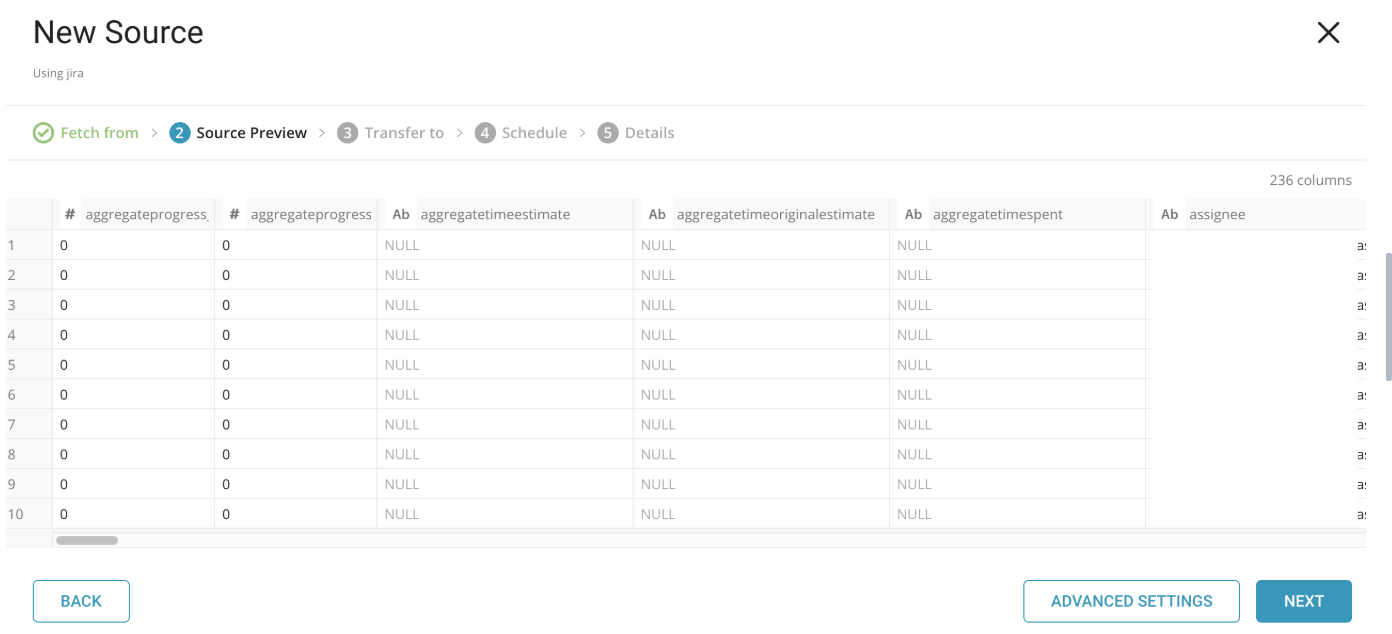Click the vertical scrollbar on the right edge

pyautogui.click(x=1388, y=316)
